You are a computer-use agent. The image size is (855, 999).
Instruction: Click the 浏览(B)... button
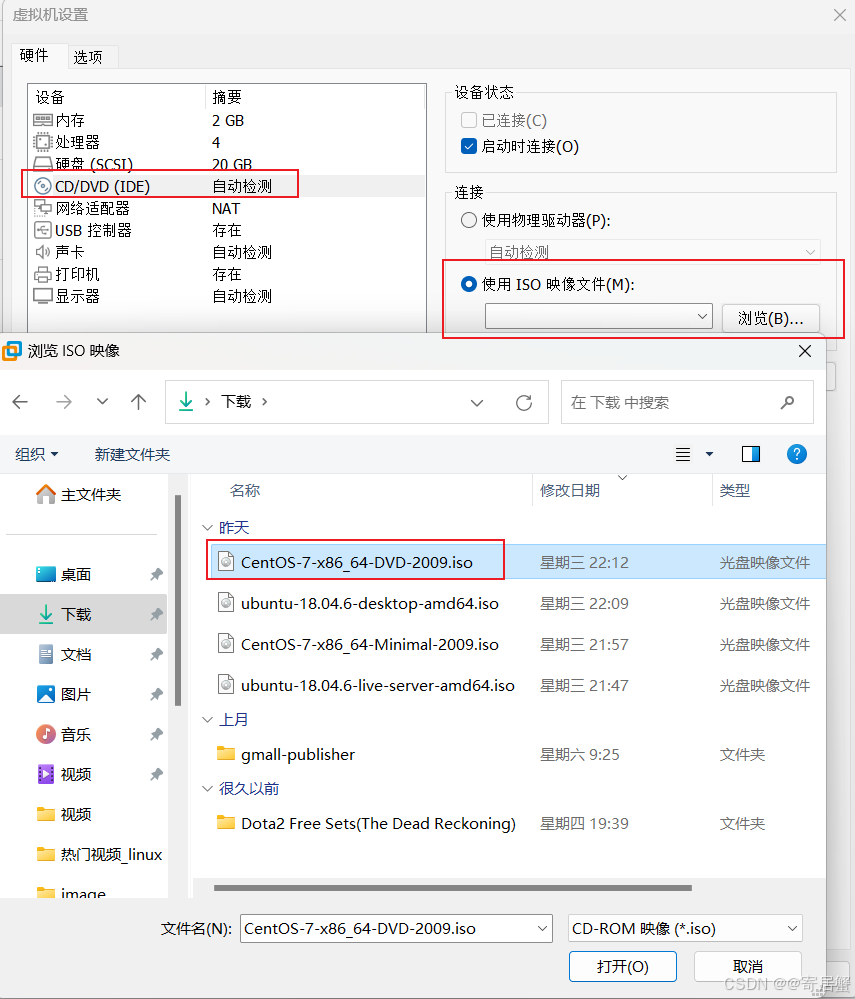click(770, 318)
